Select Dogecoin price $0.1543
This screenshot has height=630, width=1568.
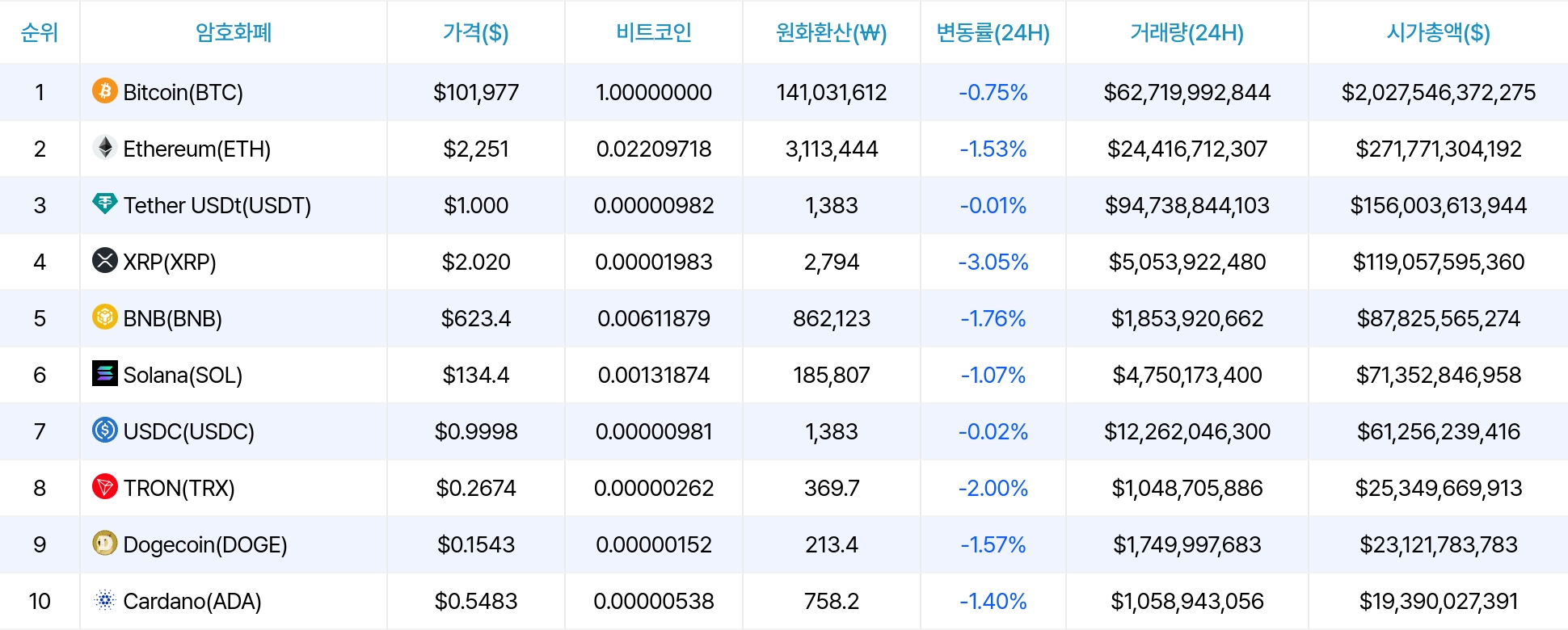tap(476, 544)
